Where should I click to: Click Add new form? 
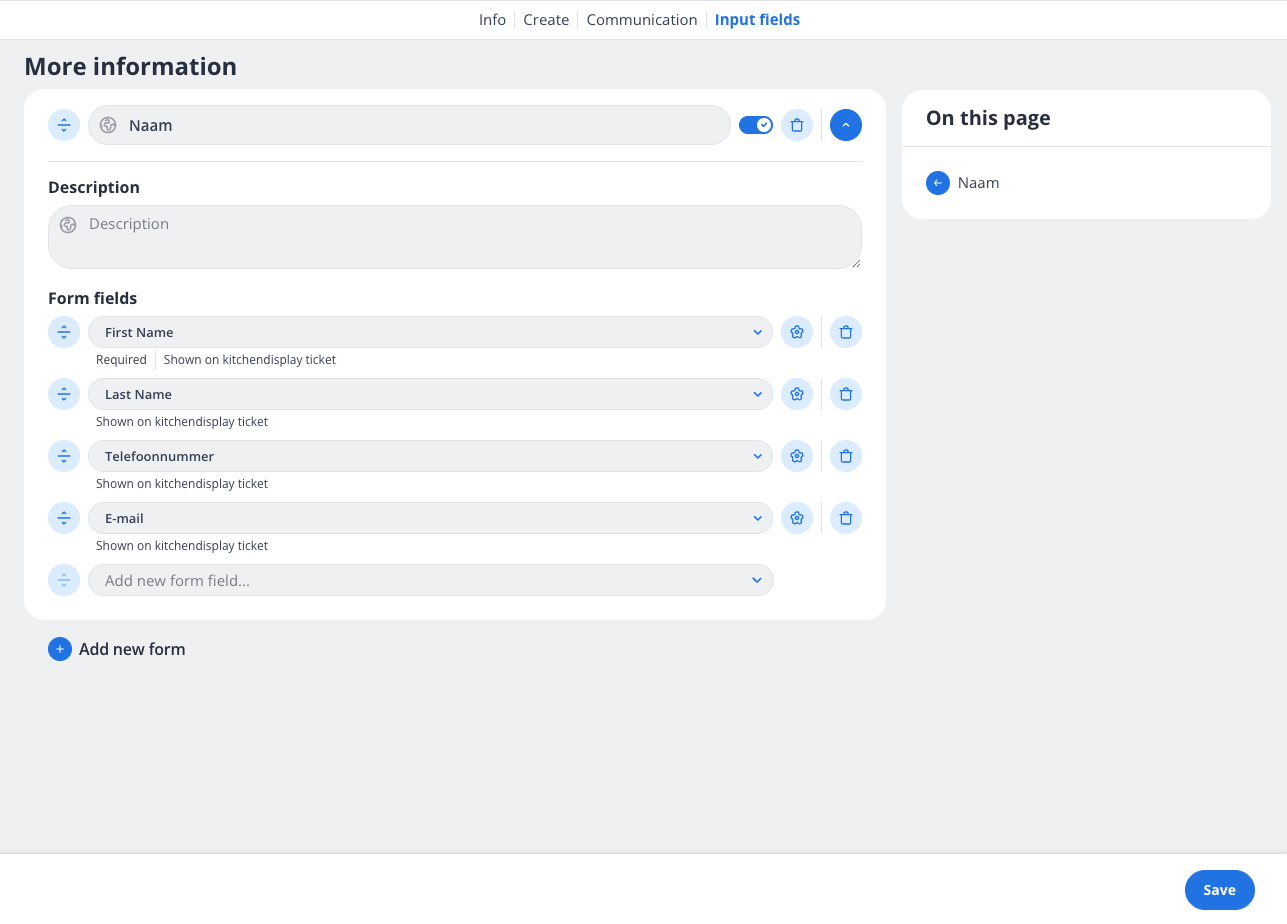(116, 648)
